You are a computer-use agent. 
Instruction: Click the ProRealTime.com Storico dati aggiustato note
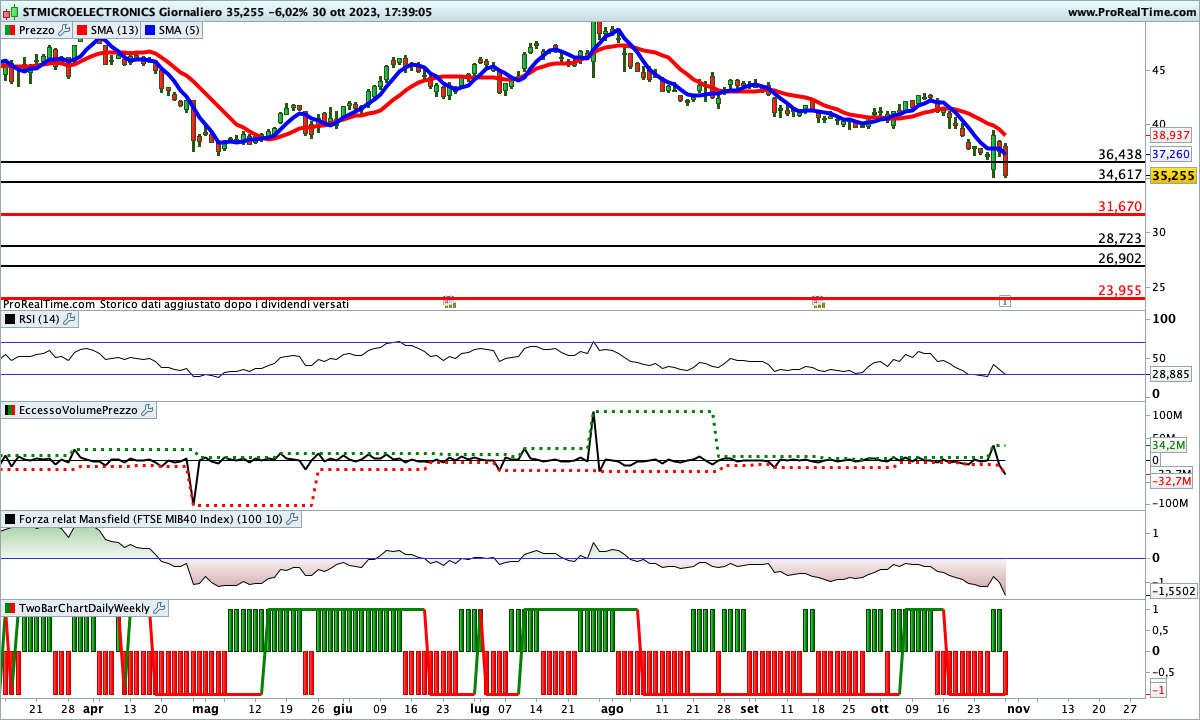(x=175, y=303)
